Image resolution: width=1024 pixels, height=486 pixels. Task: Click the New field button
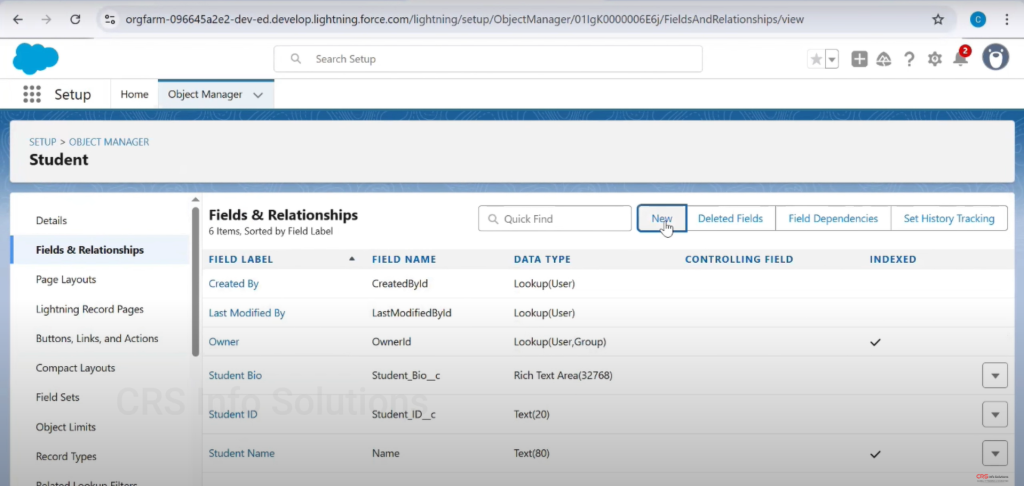point(662,219)
